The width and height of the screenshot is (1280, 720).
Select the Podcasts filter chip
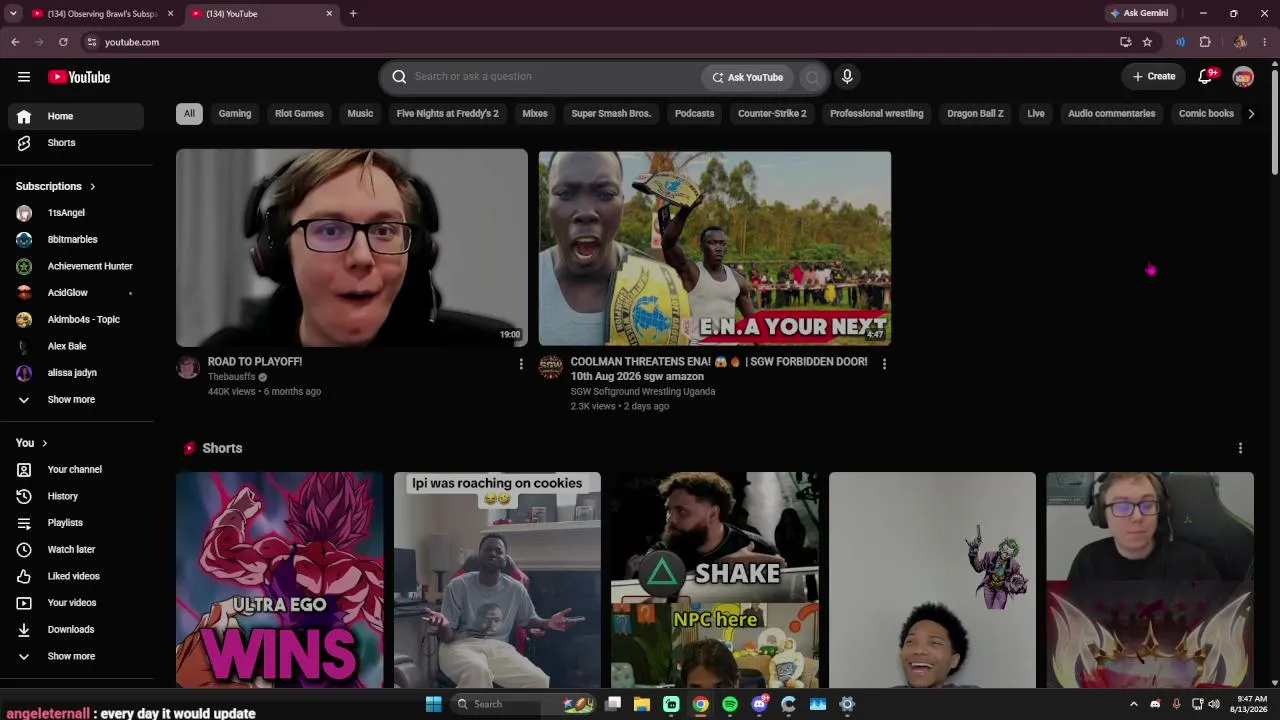[694, 114]
